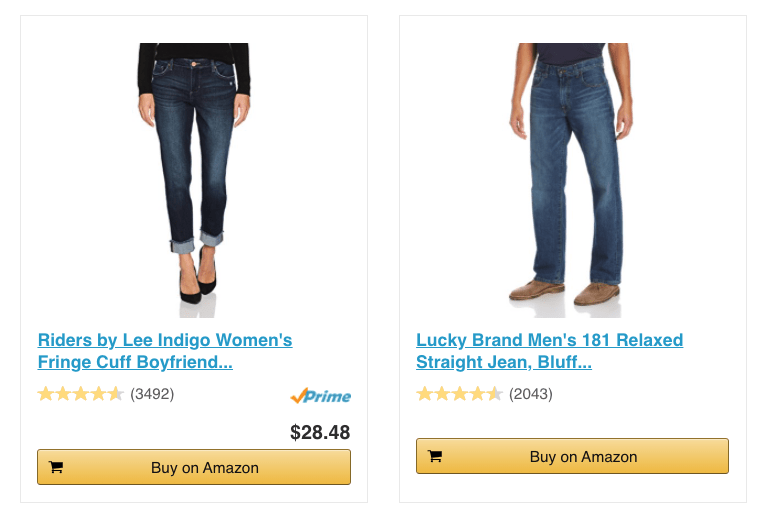Click the third star of the Lucky Brand rating
This screenshot has height=528, width=767.
(x=459, y=394)
